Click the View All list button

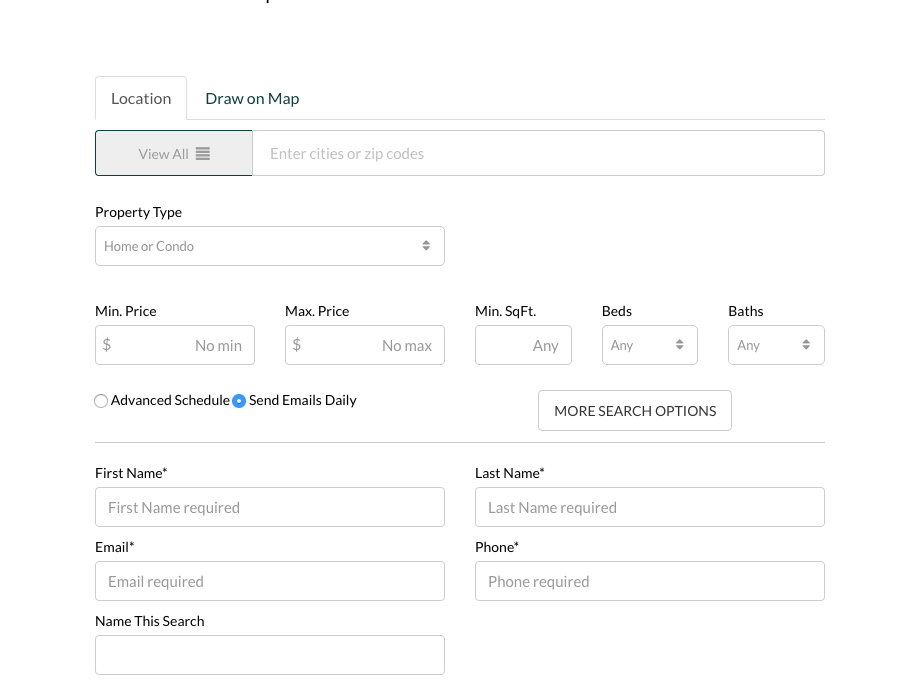pos(174,153)
